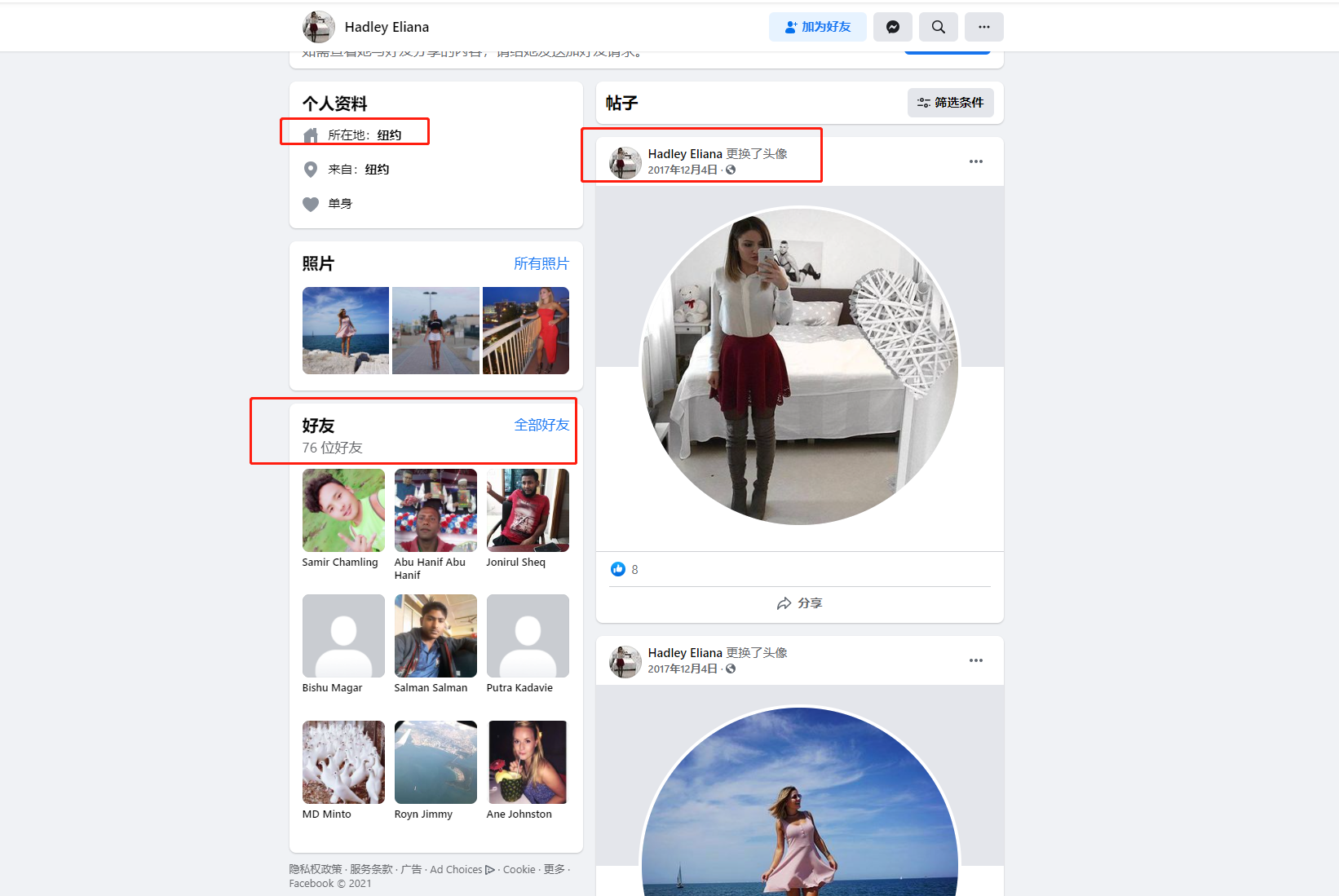This screenshot has width=1339, height=896.
Task: Click the 76 位好友 friend count text
Action: pyautogui.click(x=332, y=448)
